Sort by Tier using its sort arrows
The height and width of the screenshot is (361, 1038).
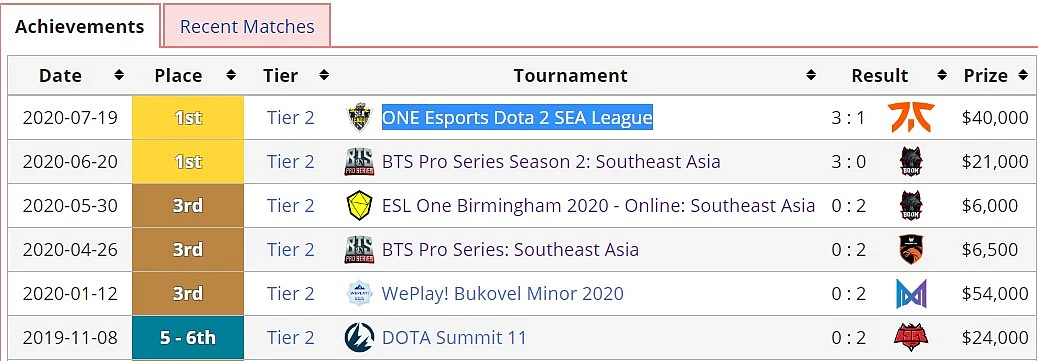click(x=324, y=76)
